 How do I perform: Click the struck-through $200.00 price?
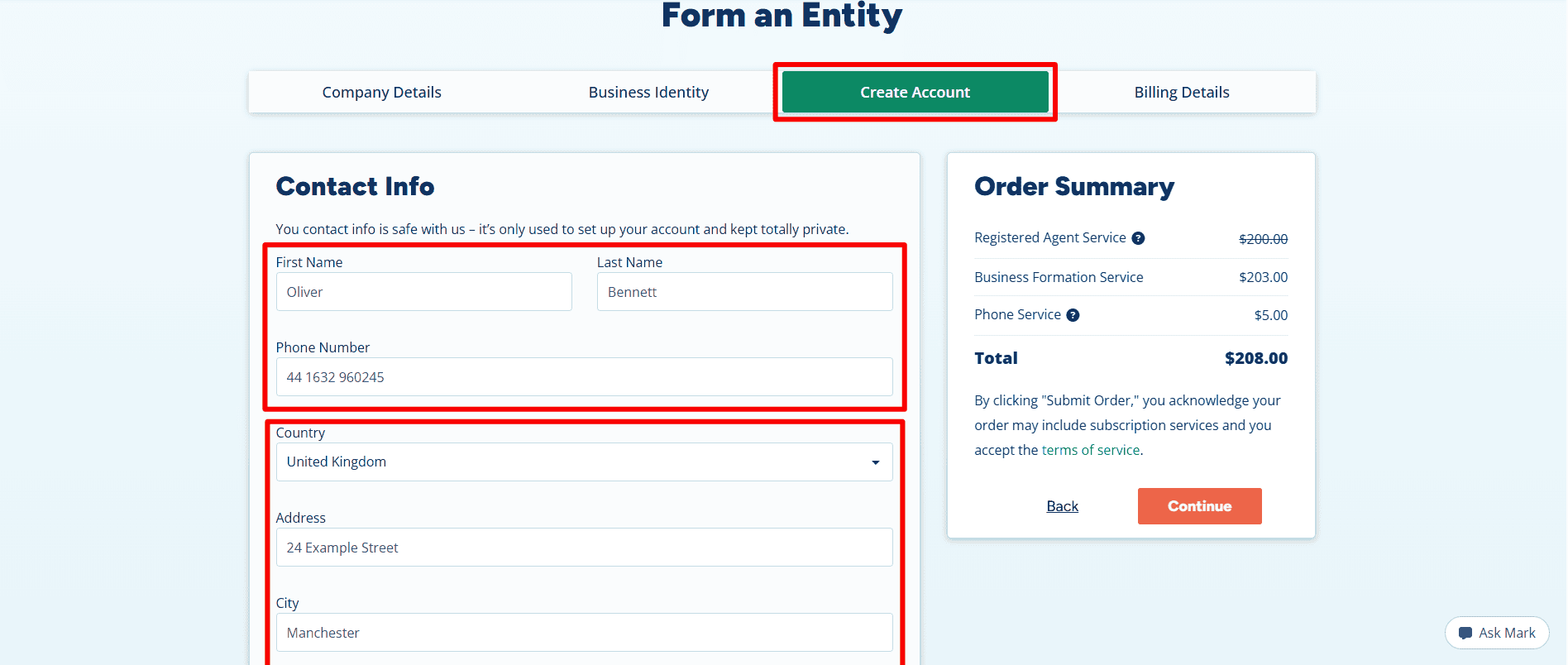[x=1263, y=239]
